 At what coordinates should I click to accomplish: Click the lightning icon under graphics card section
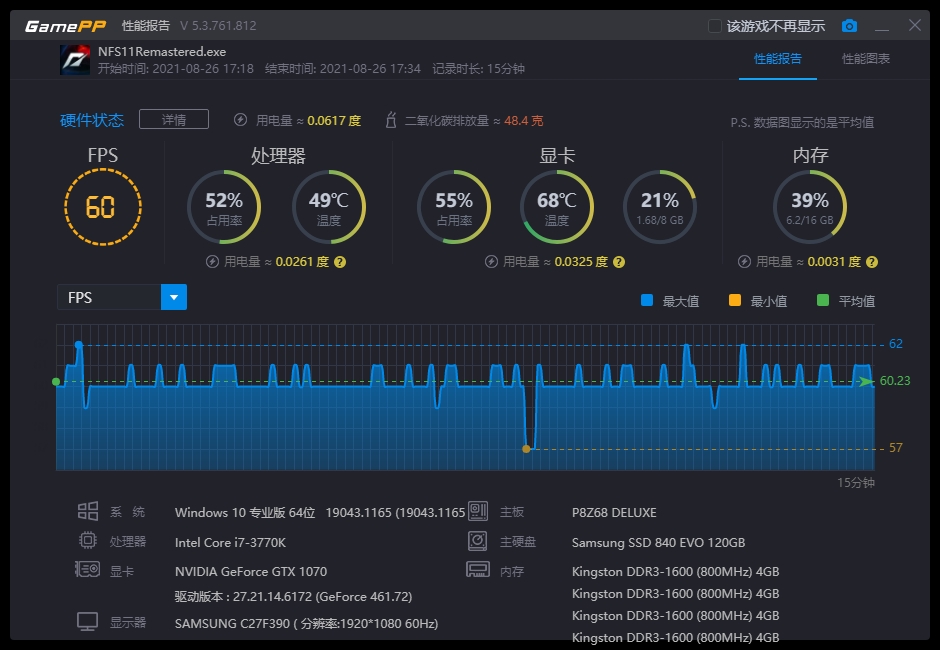492,261
